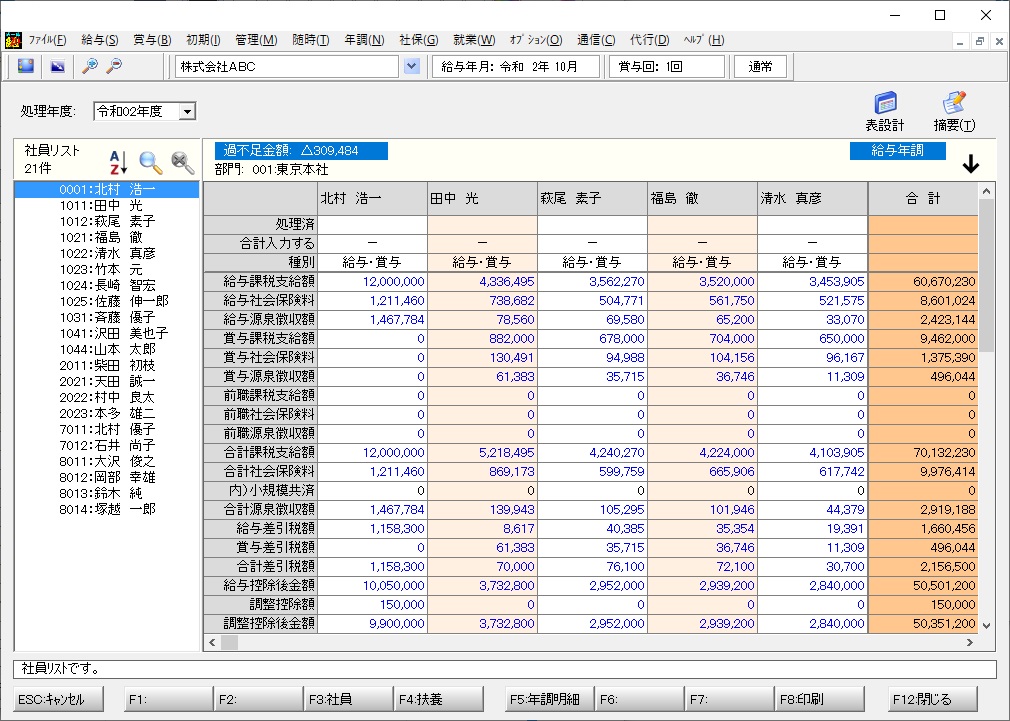Click the employee search magnifier icon
Viewport: 1010px width, 721px height.
[x=151, y=162]
